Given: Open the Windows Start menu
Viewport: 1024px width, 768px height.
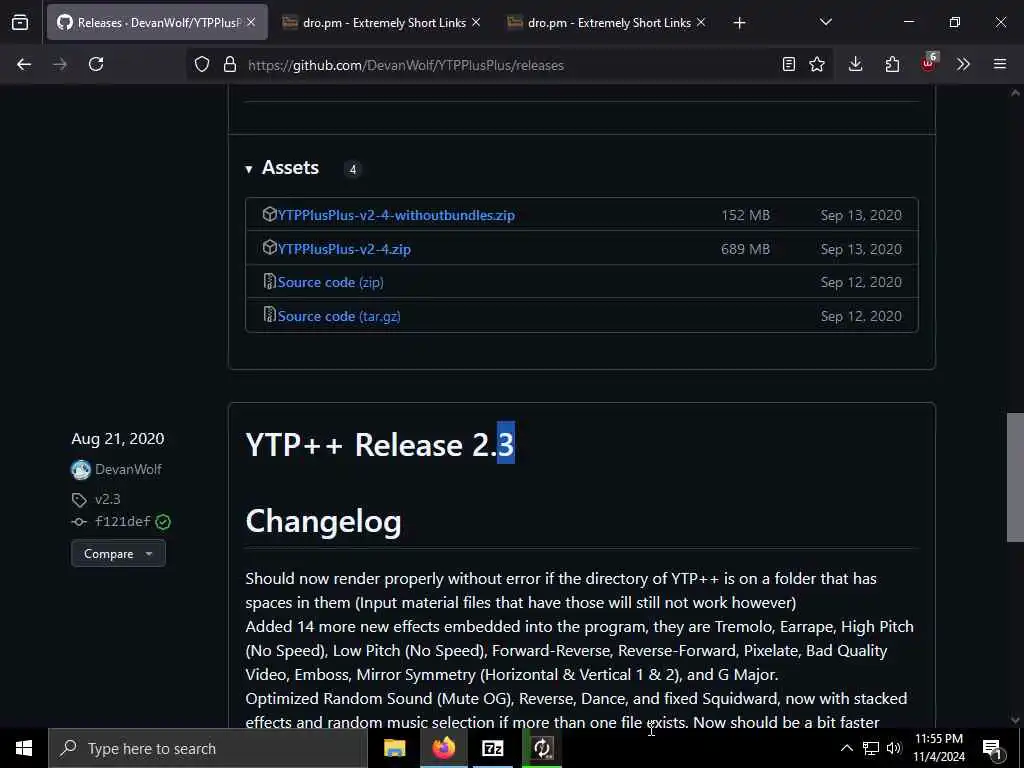Looking at the screenshot, I should click(24, 748).
